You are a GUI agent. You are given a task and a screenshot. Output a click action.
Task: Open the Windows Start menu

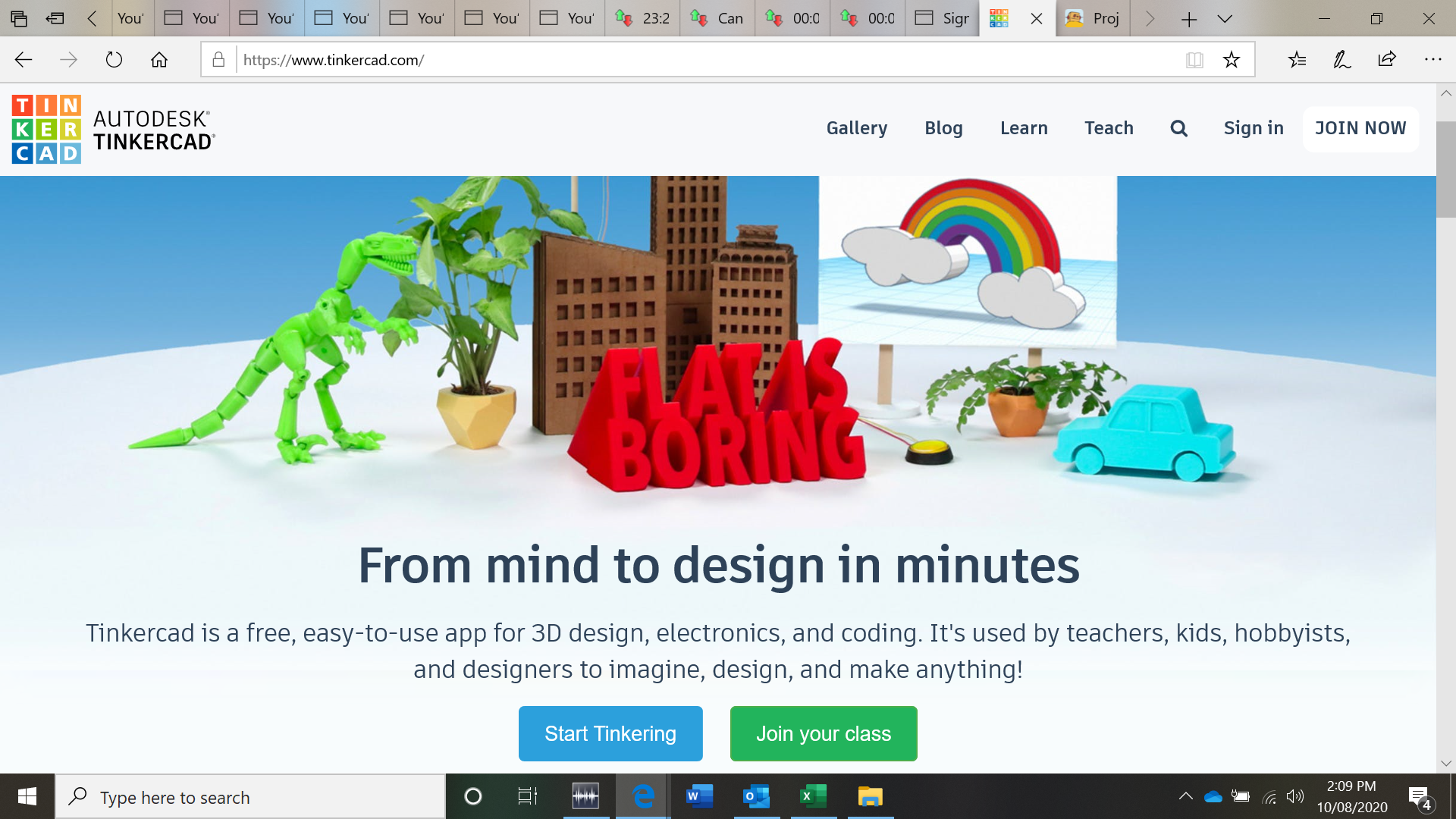tap(27, 796)
